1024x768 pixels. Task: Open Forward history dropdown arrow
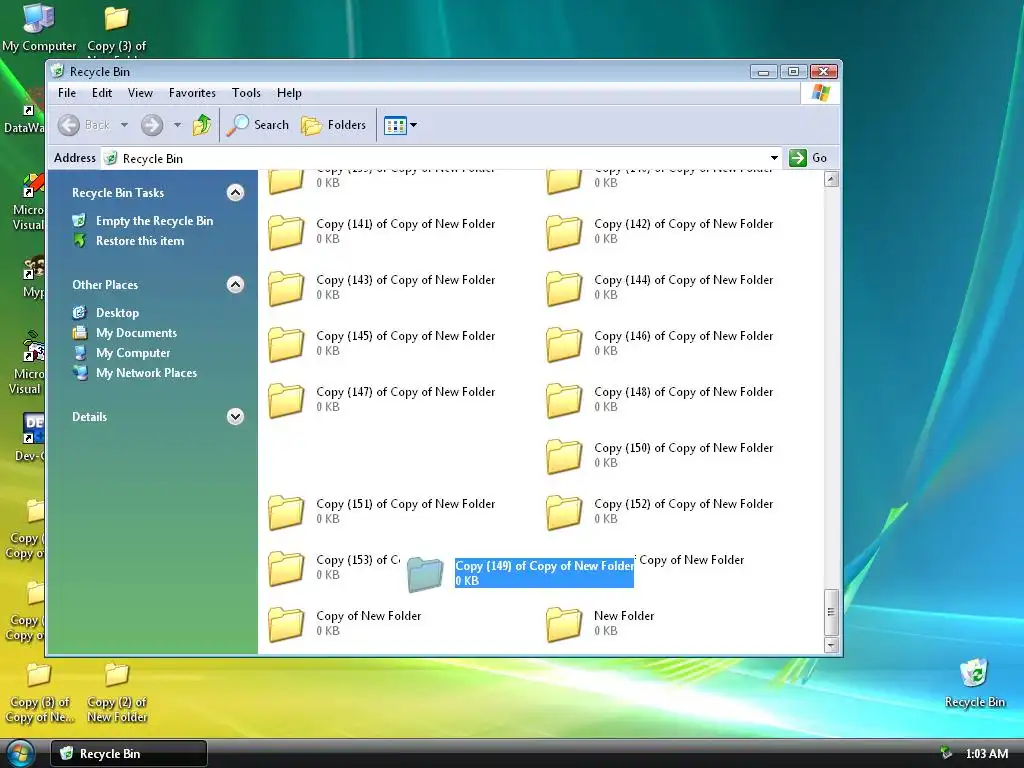coord(177,125)
